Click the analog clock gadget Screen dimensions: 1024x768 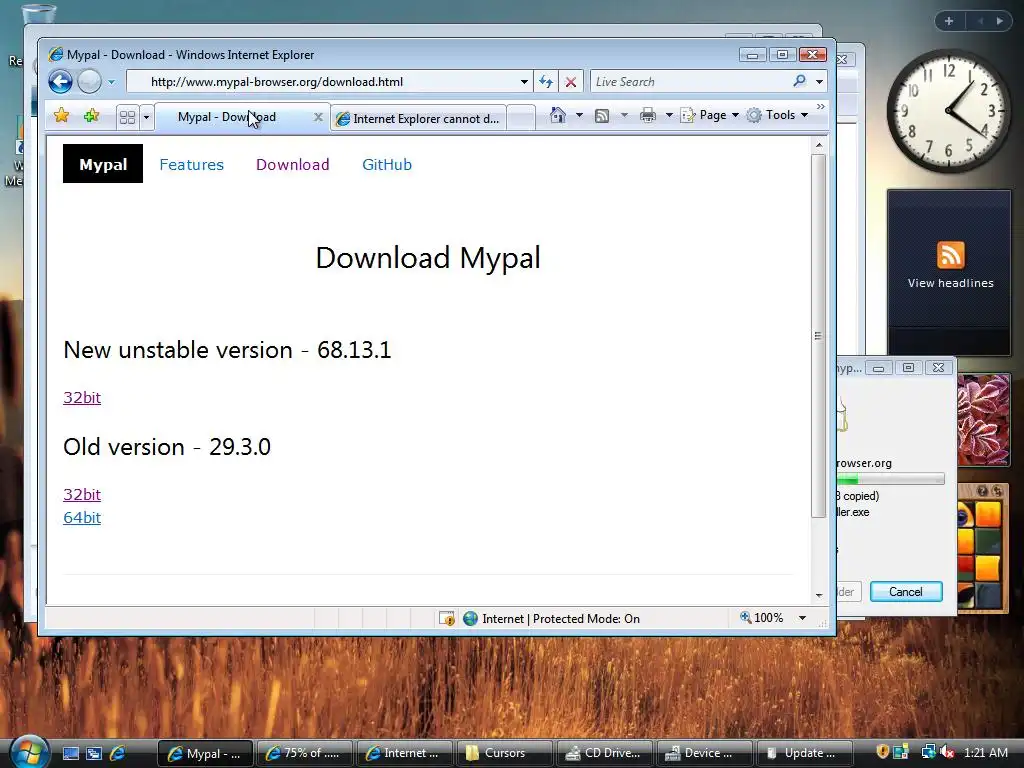(x=948, y=111)
